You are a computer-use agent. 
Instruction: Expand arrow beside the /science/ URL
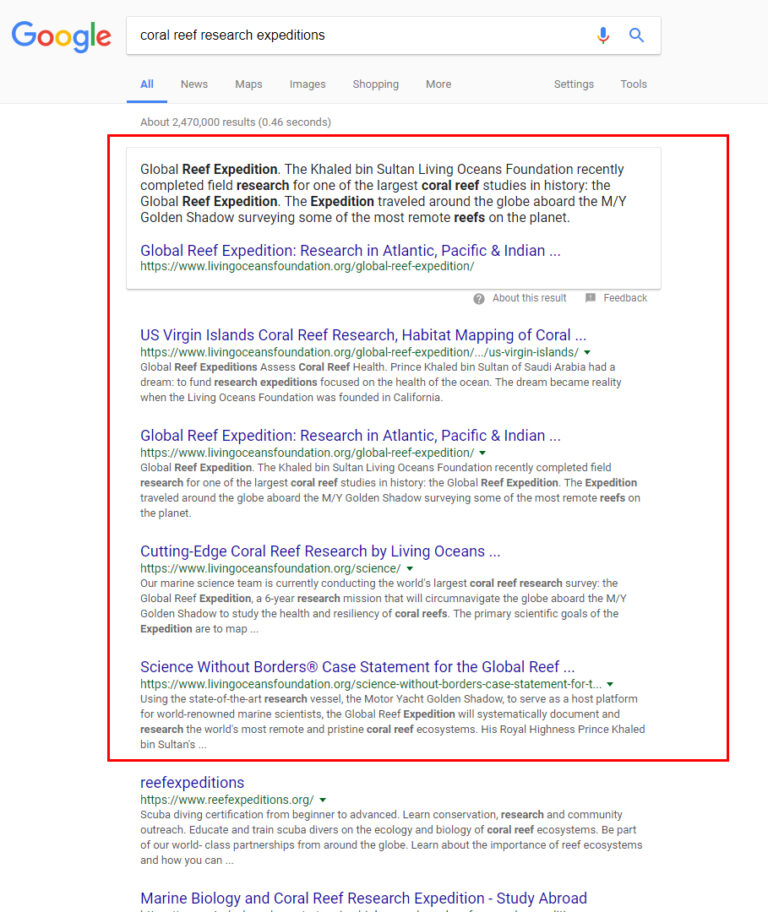410,569
